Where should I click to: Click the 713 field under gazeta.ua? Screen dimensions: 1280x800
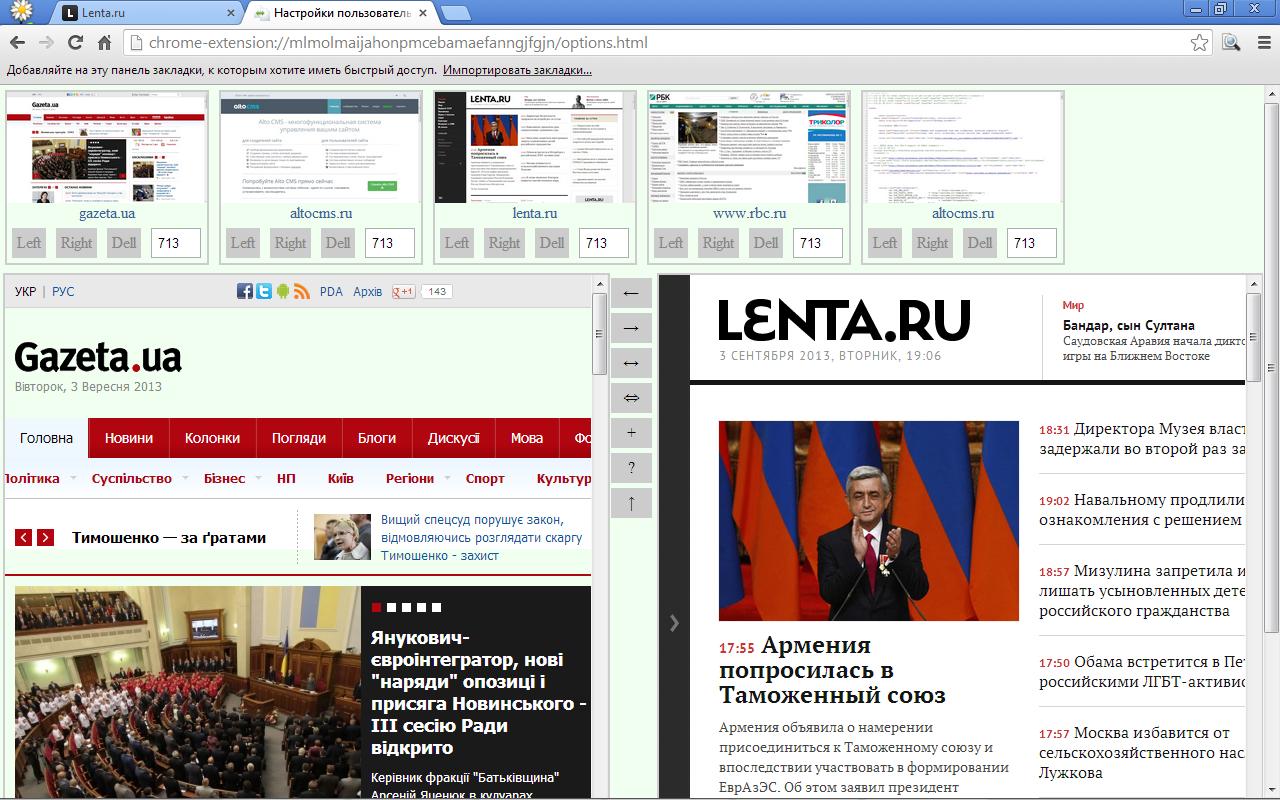(x=176, y=243)
